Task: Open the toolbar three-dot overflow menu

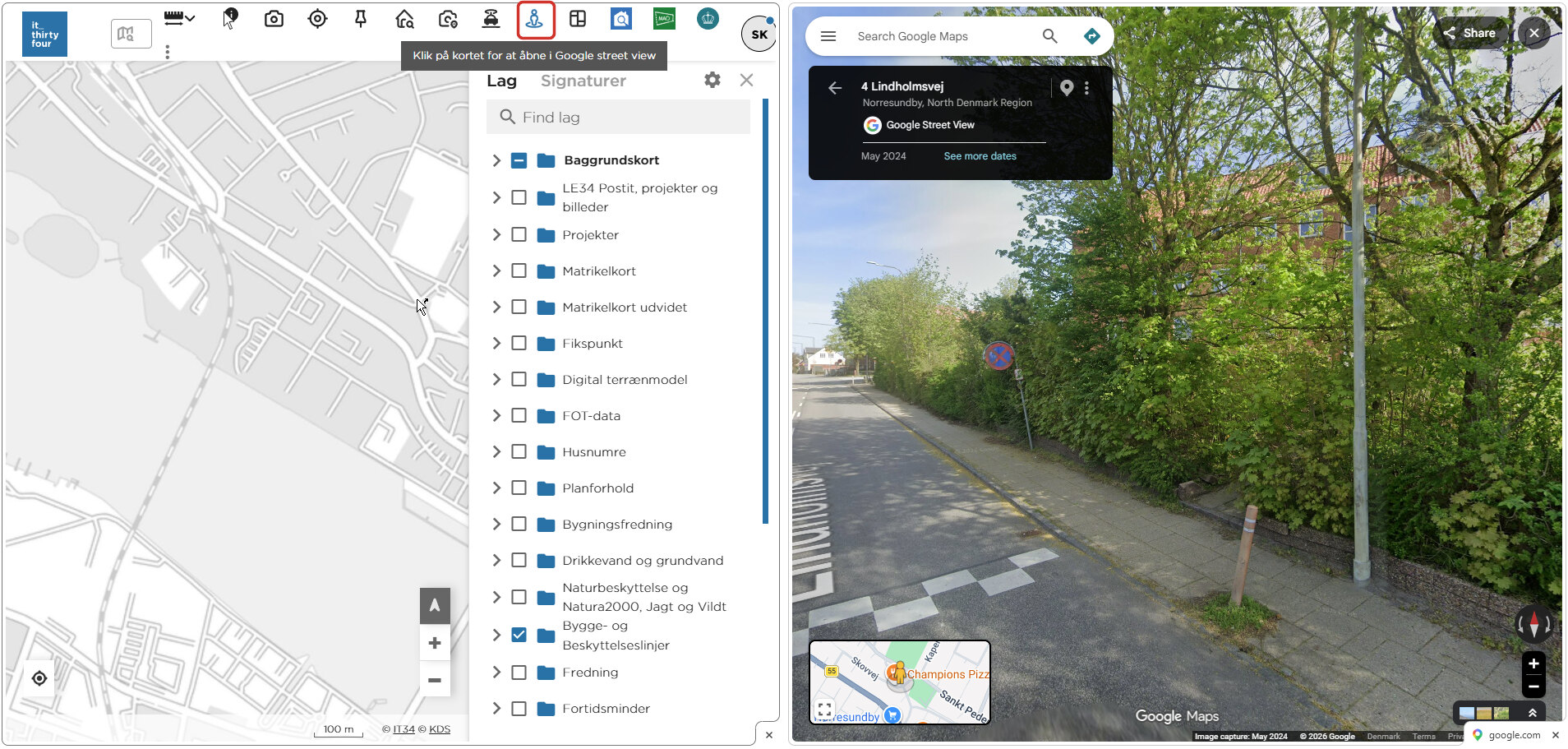Action: click(x=168, y=52)
